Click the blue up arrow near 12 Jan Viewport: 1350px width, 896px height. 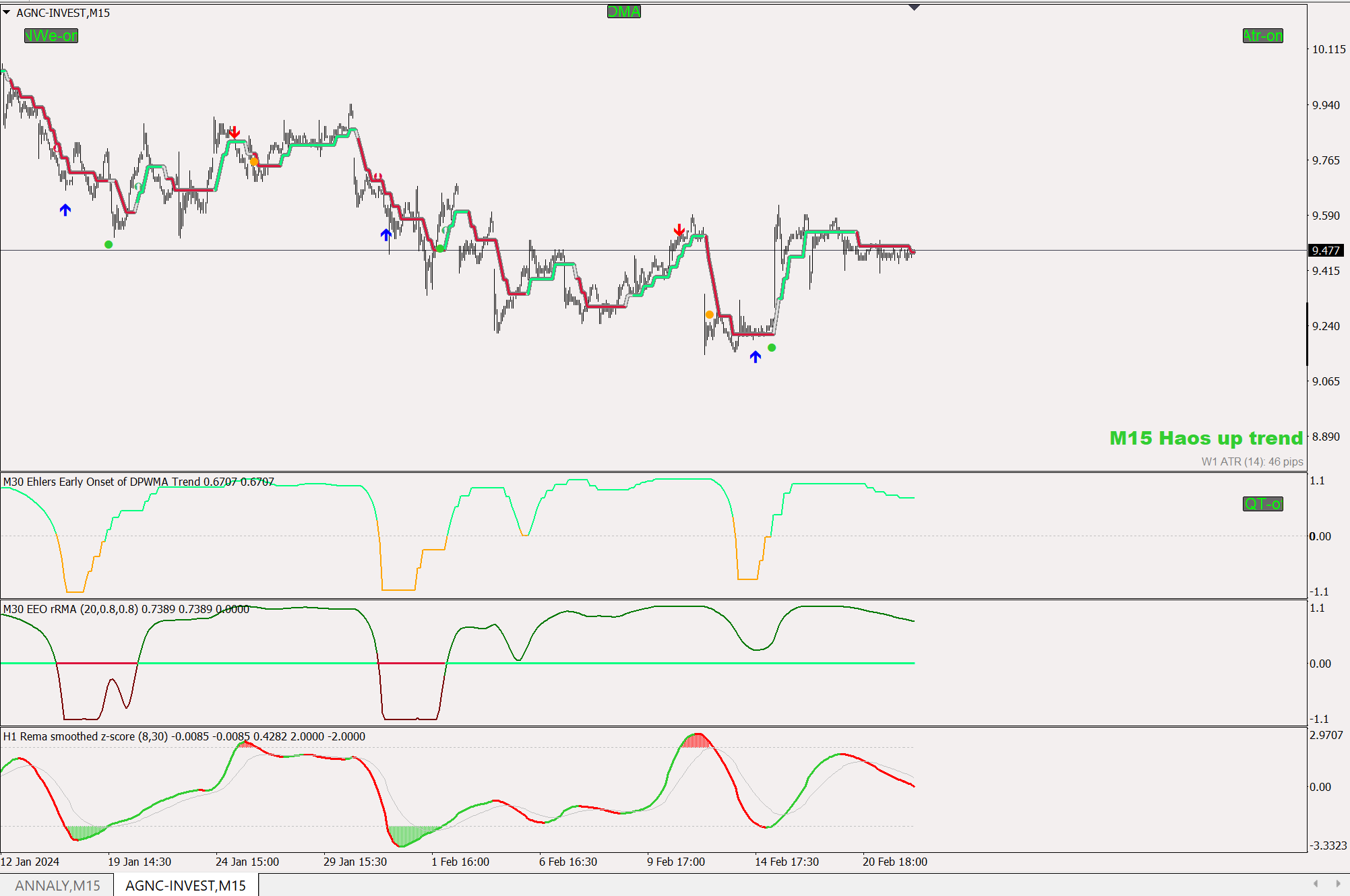[65, 210]
